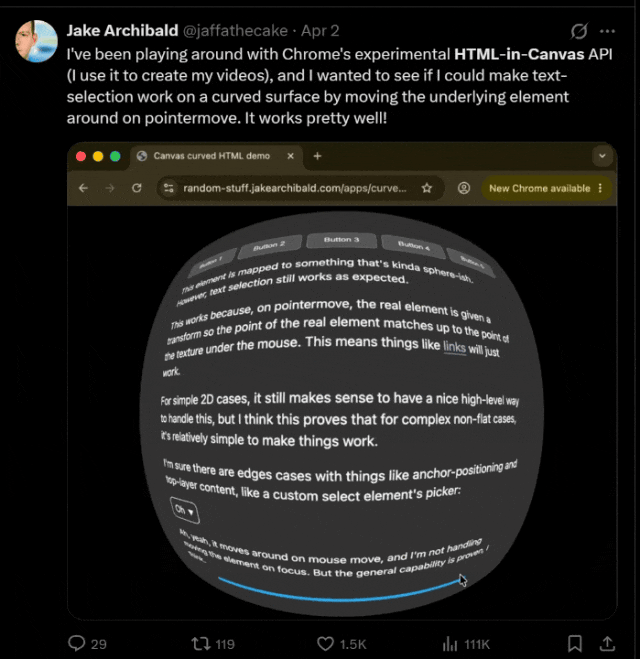This screenshot has width=640, height=659.
Task: Open the 'New Chrome available' menu
Action: point(545,188)
